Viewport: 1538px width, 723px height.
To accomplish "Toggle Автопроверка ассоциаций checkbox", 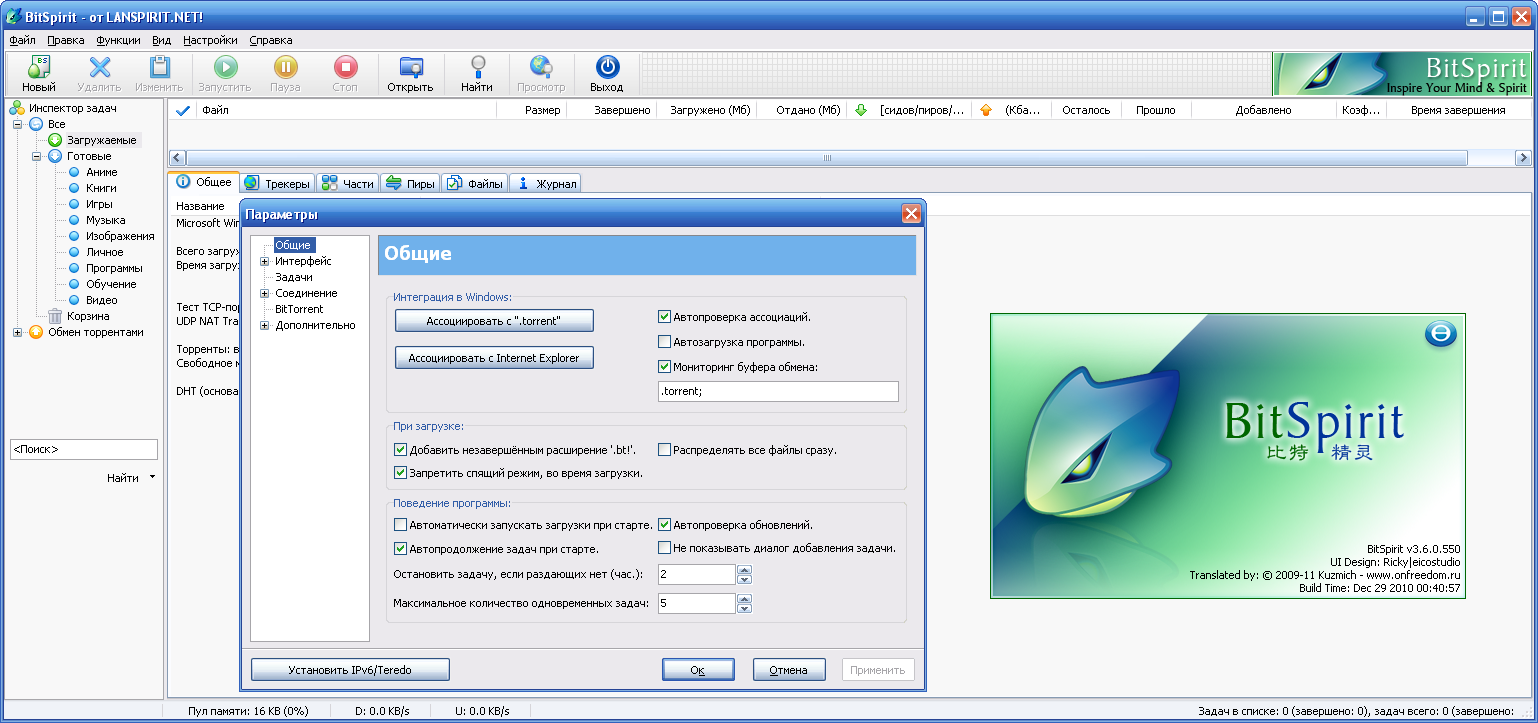I will tap(664, 317).
